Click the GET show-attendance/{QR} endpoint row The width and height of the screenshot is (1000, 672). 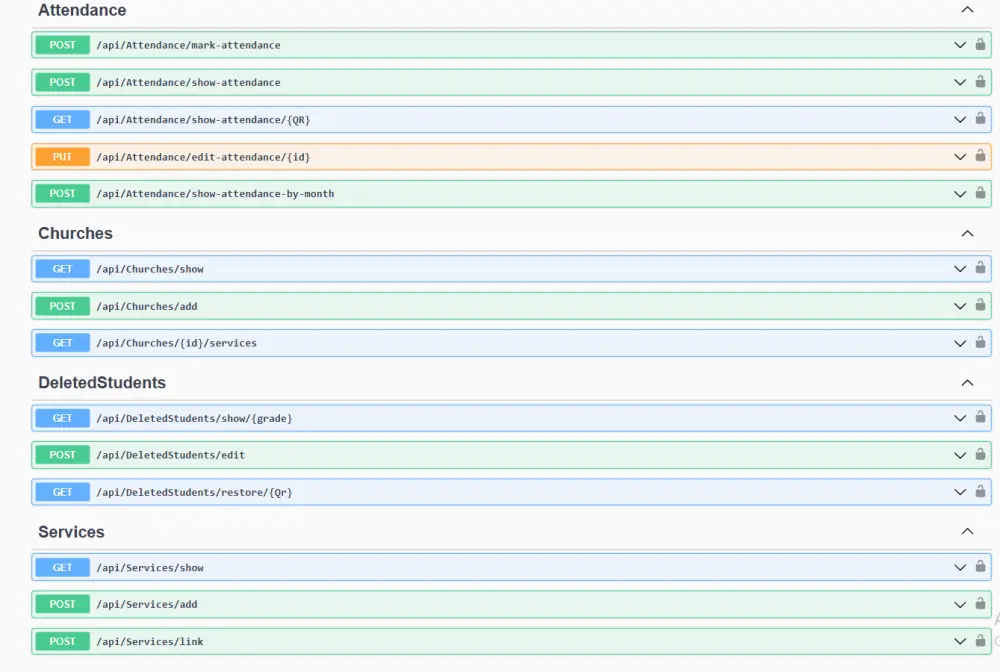coord(500,119)
